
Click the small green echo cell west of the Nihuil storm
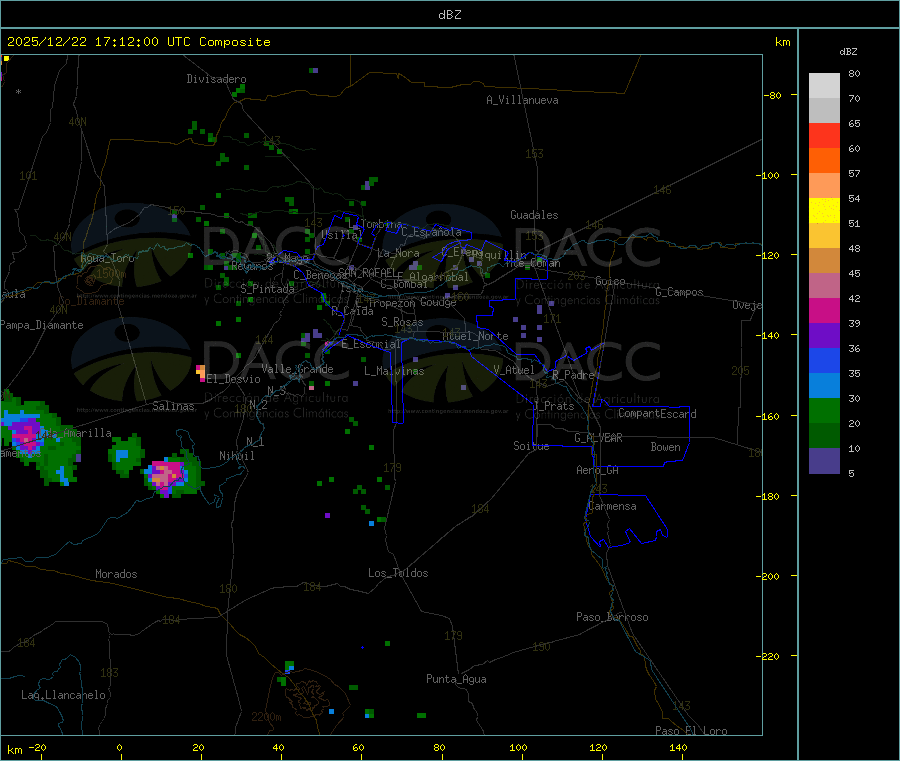pyautogui.click(x=125, y=456)
